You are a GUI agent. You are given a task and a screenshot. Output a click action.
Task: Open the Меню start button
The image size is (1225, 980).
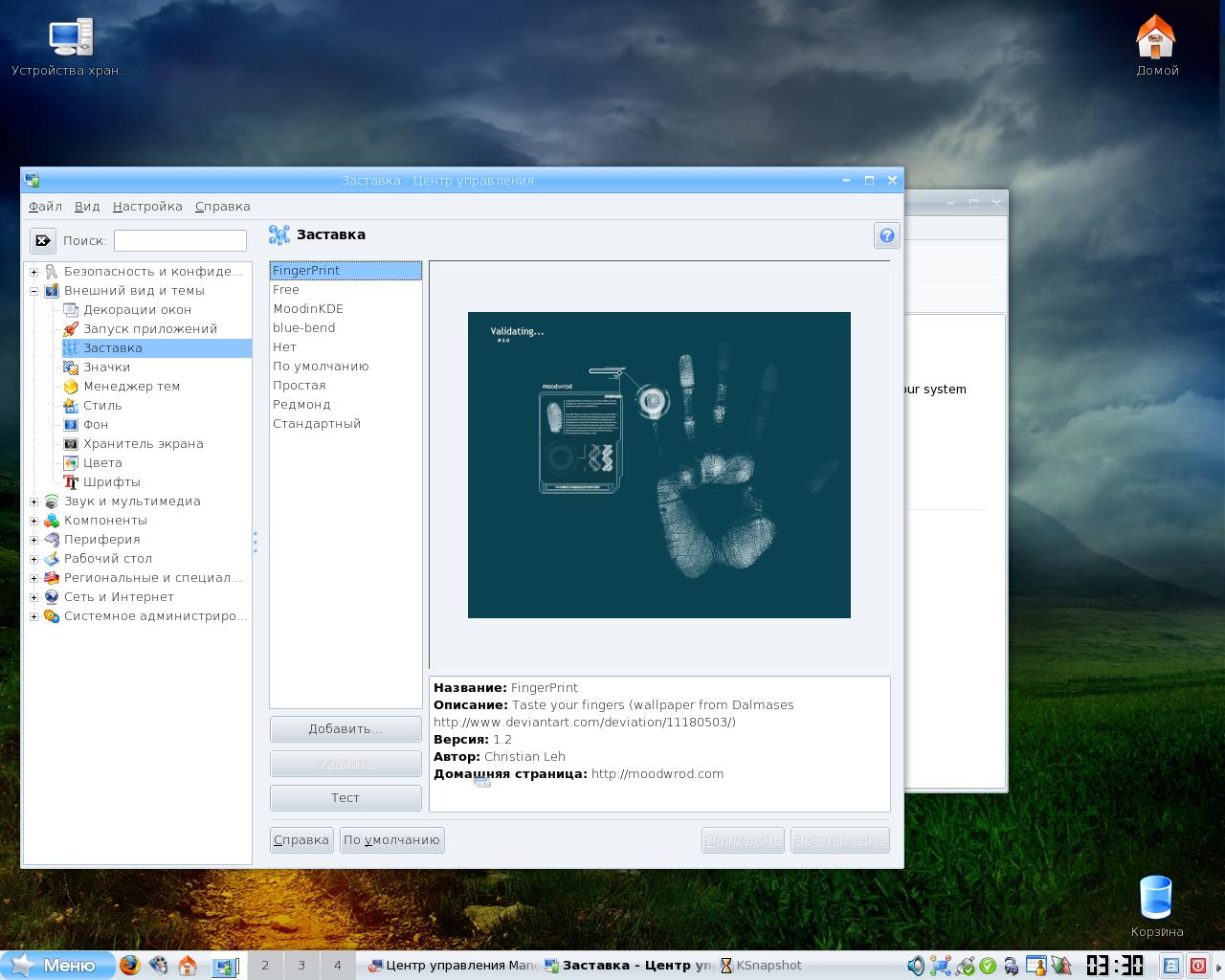pos(57,966)
